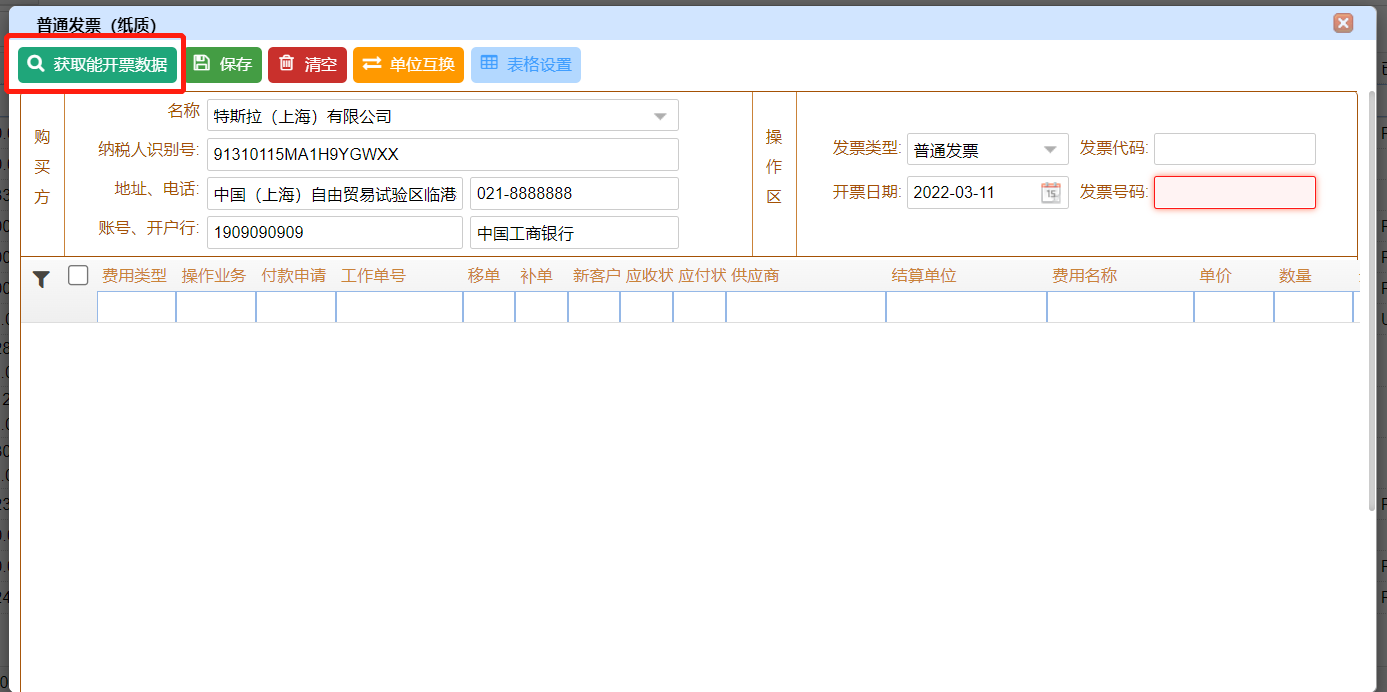Click the 保存 save button

coord(223,65)
